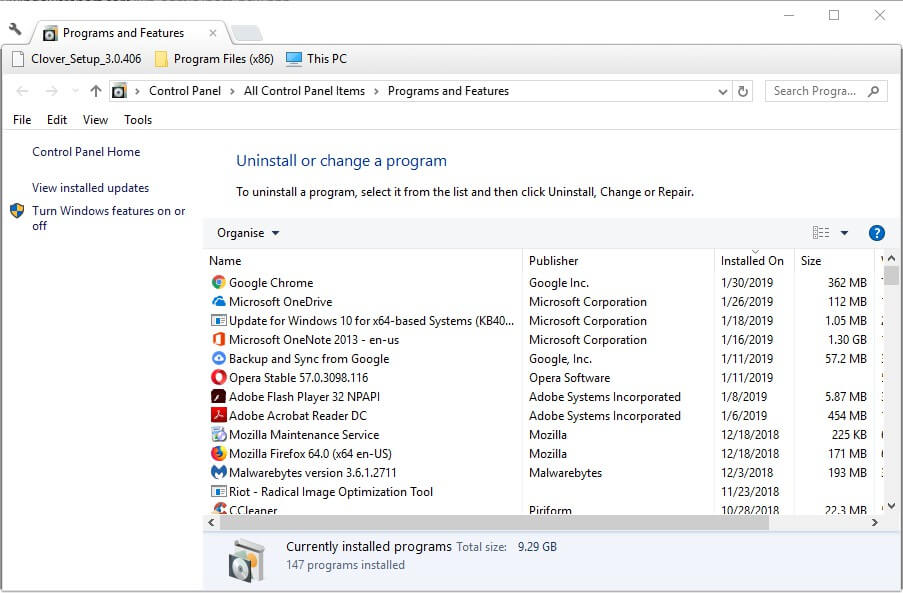Expand the chevron before Control Panel breadcrumb

tap(137, 91)
